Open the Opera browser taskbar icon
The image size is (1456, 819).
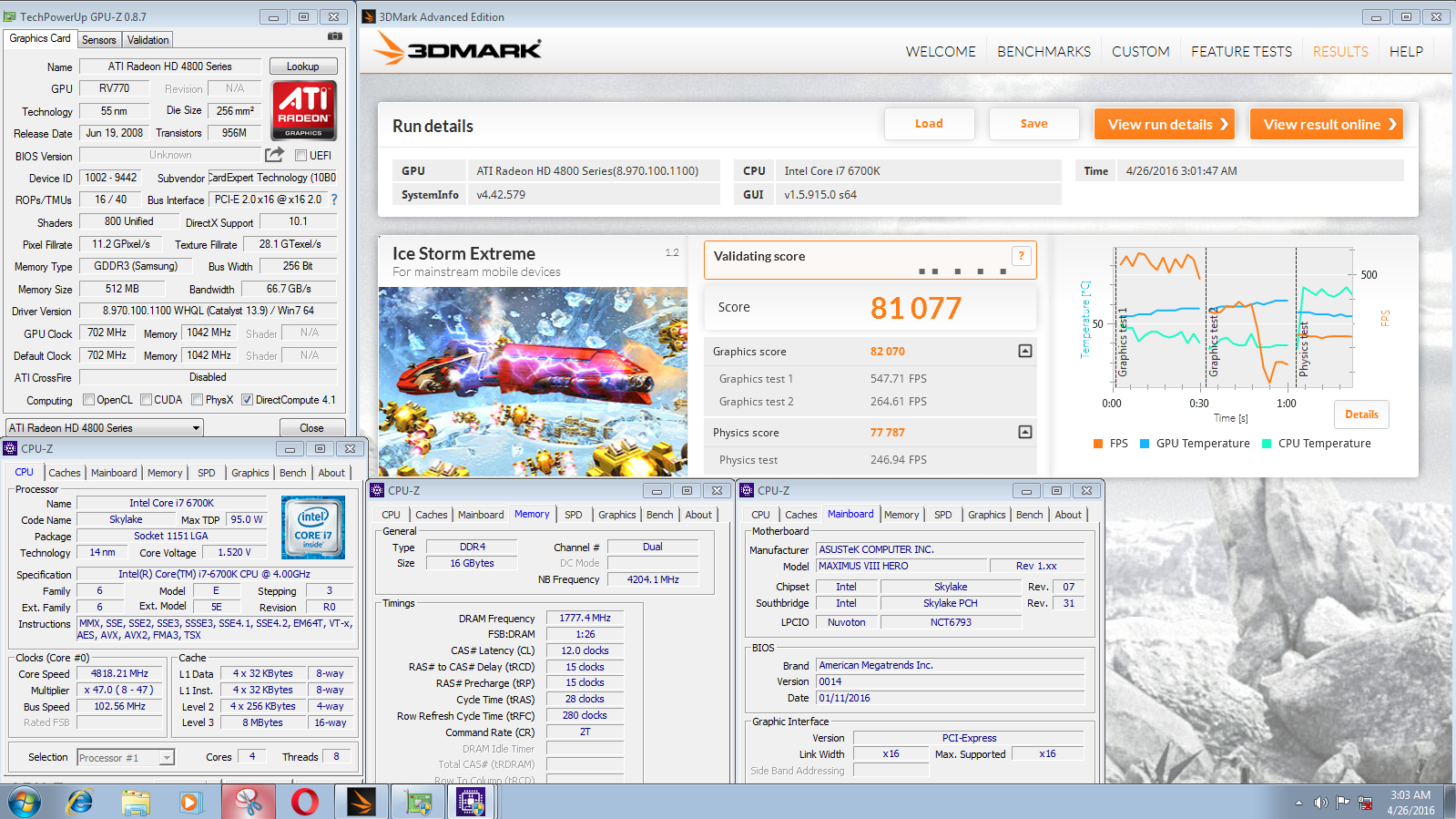pyautogui.click(x=305, y=802)
